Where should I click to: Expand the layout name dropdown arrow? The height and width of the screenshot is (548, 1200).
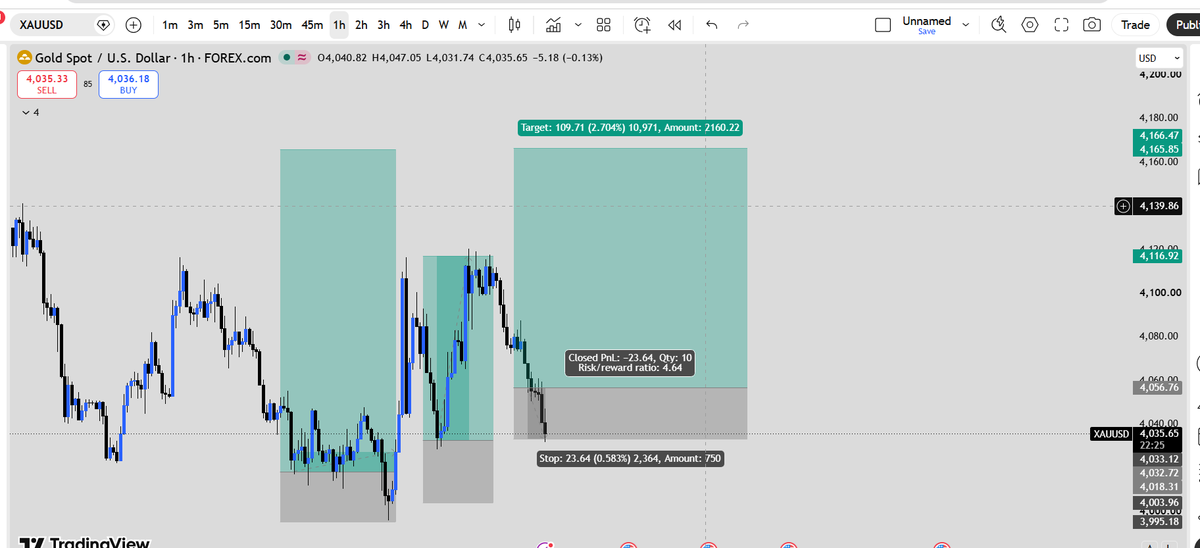click(x=966, y=25)
